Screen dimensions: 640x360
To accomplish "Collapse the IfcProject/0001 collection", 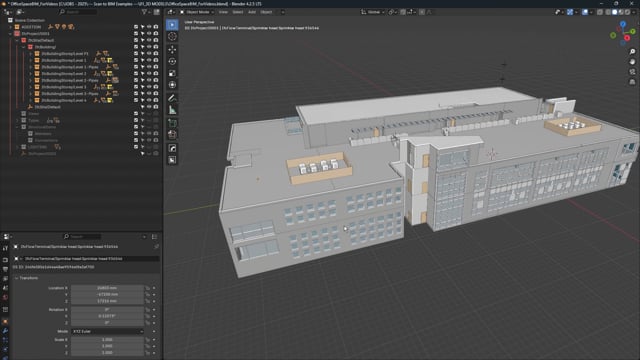I will click(11, 33).
